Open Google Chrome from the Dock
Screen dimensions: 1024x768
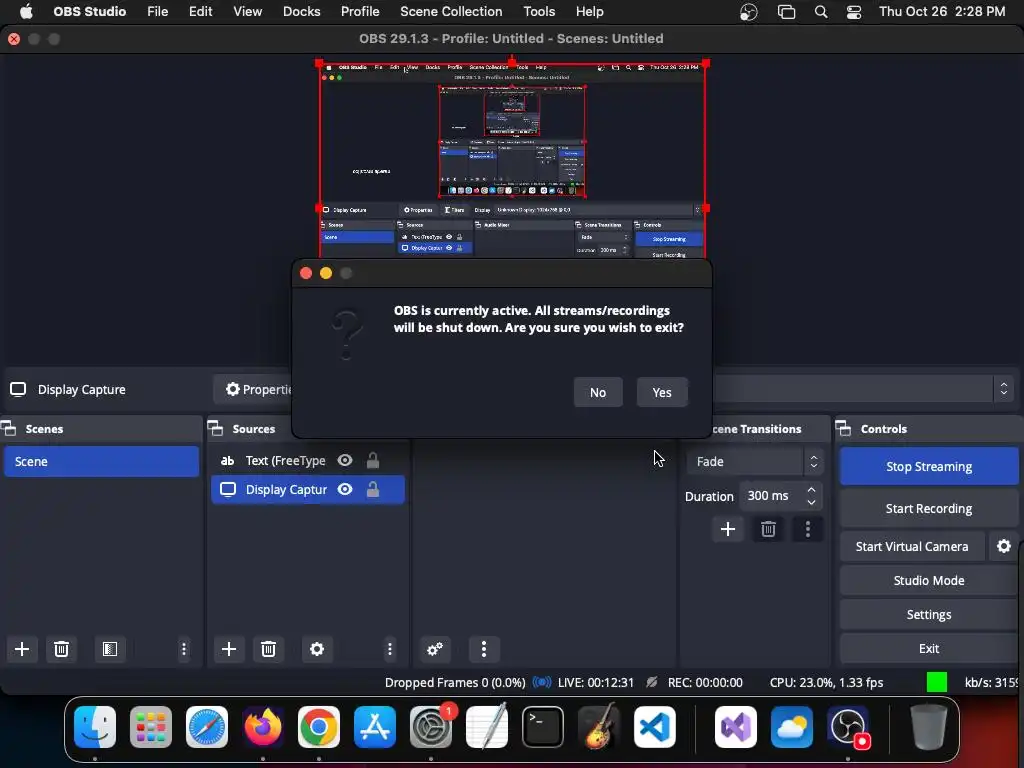[x=319, y=727]
